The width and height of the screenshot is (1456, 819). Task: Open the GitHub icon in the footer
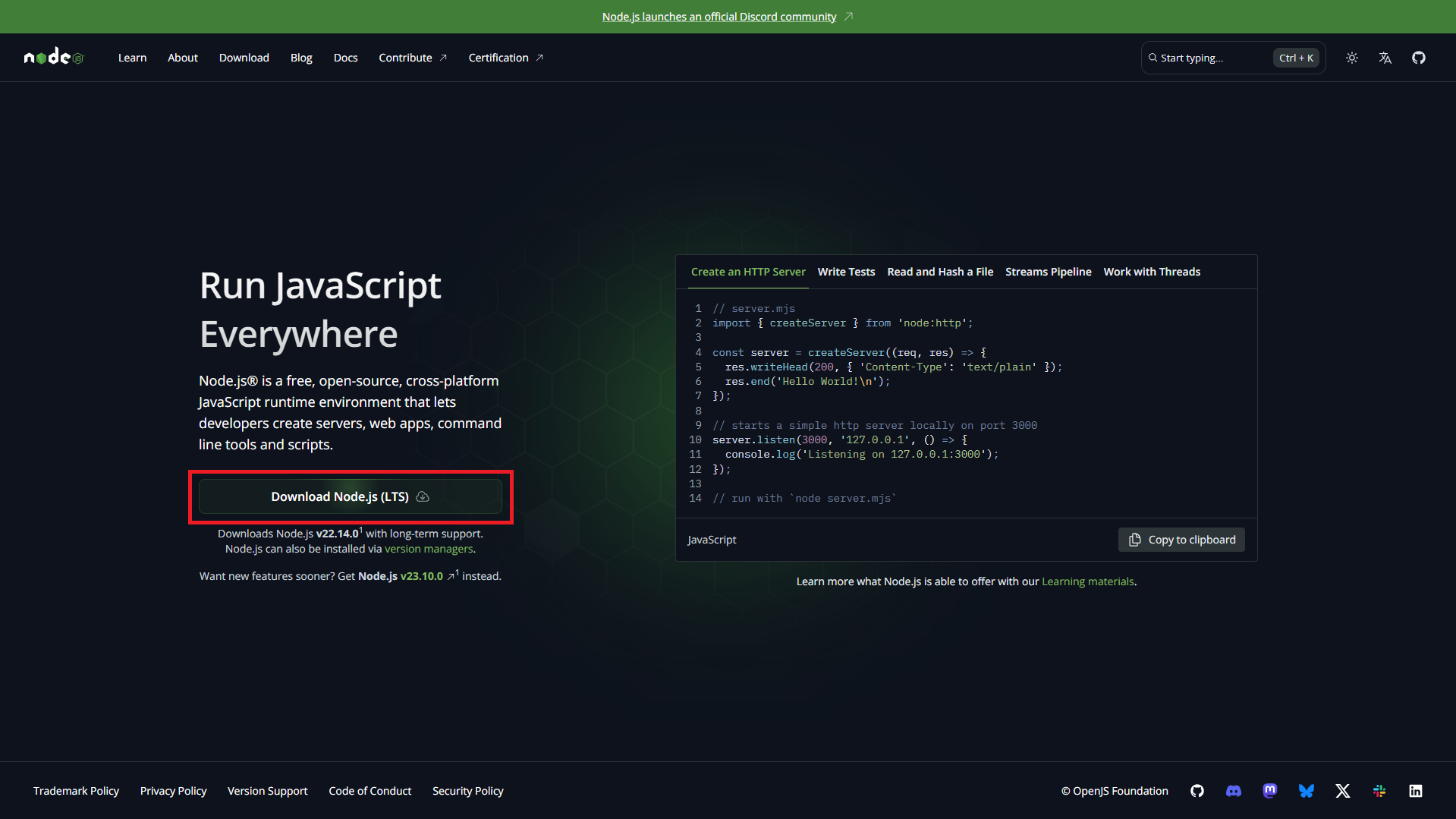pyautogui.click(x=1197, y=791)
